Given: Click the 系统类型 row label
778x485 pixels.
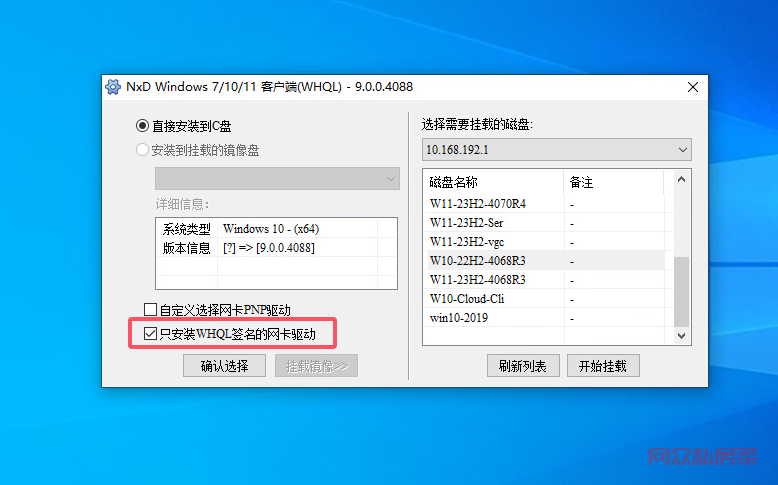Looking at the screenshot, I should pyautogui.click(x=187, y=229).
